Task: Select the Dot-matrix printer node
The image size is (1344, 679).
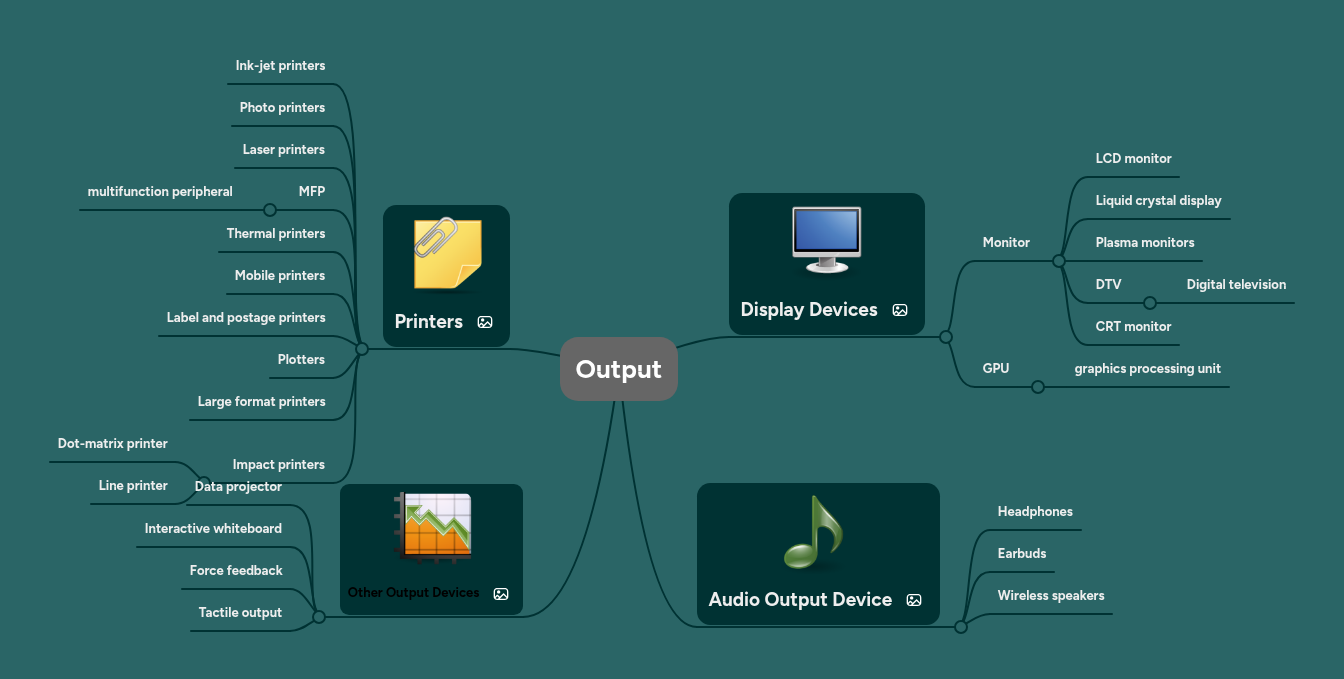Action: [113, 444]
